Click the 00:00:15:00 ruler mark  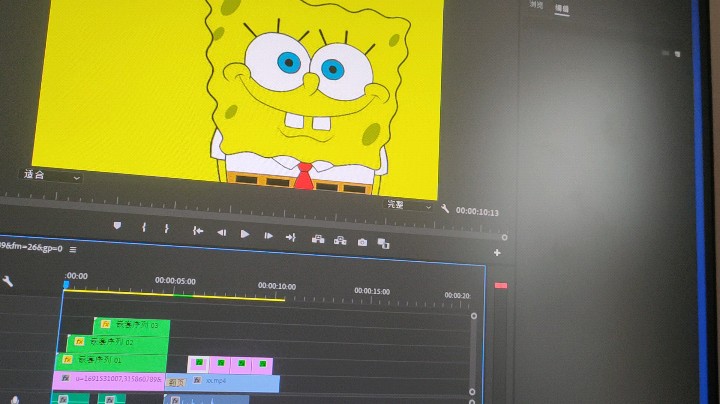(x=372, y=291)
